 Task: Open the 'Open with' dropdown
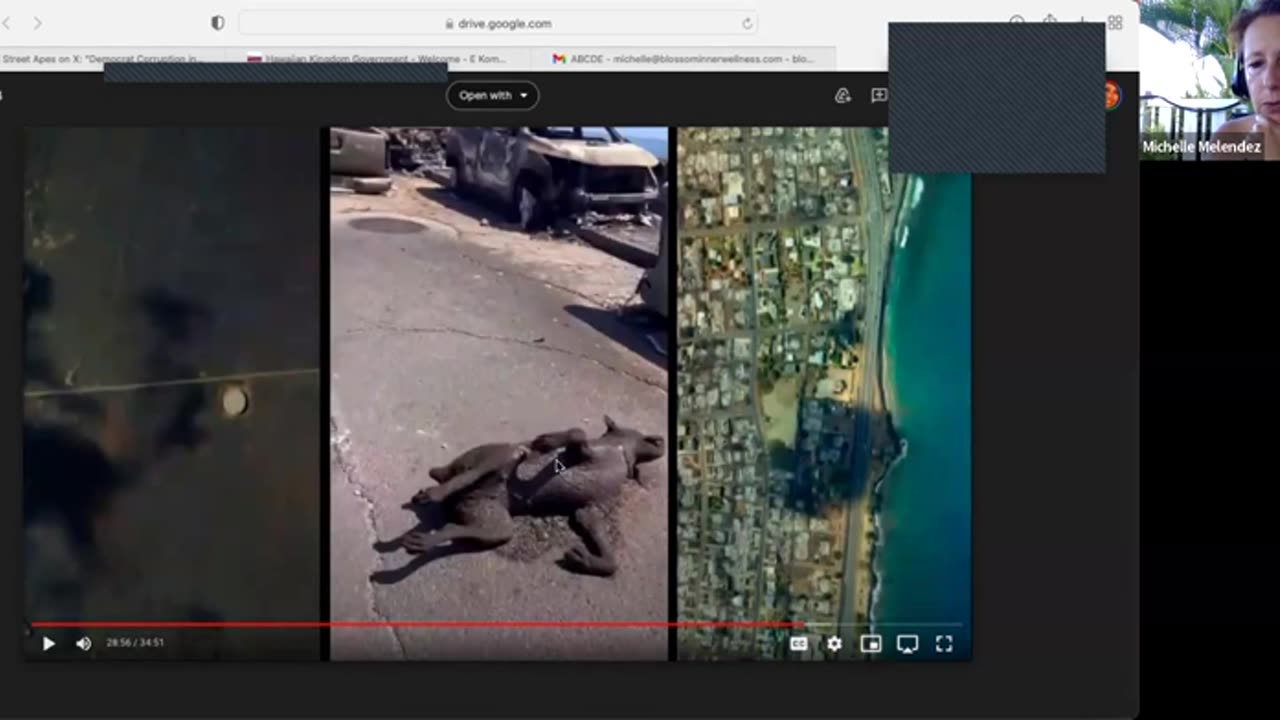coord(492,95)
